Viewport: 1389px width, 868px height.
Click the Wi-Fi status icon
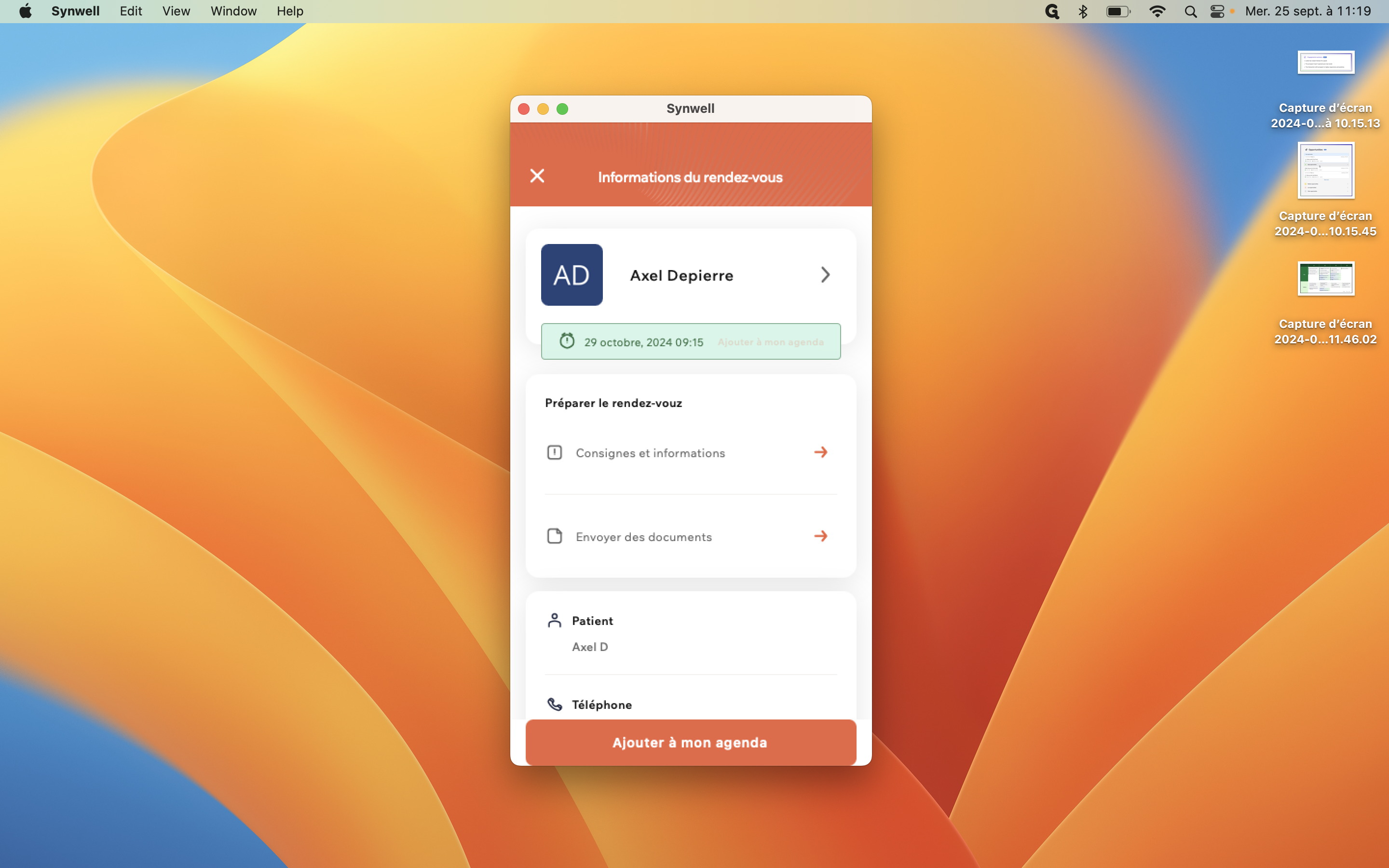tap(1157, 12)
